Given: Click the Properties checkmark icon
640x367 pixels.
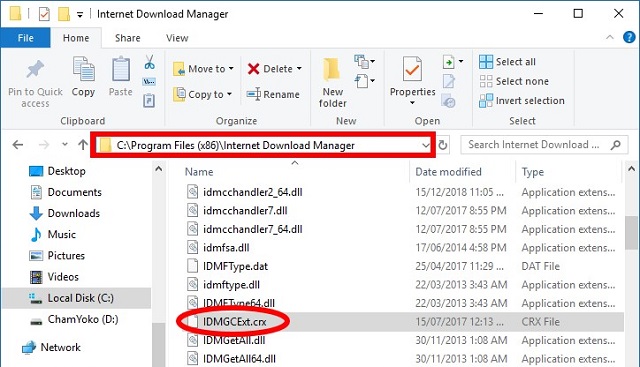Looking at the screenshot, I should (412, 69).
